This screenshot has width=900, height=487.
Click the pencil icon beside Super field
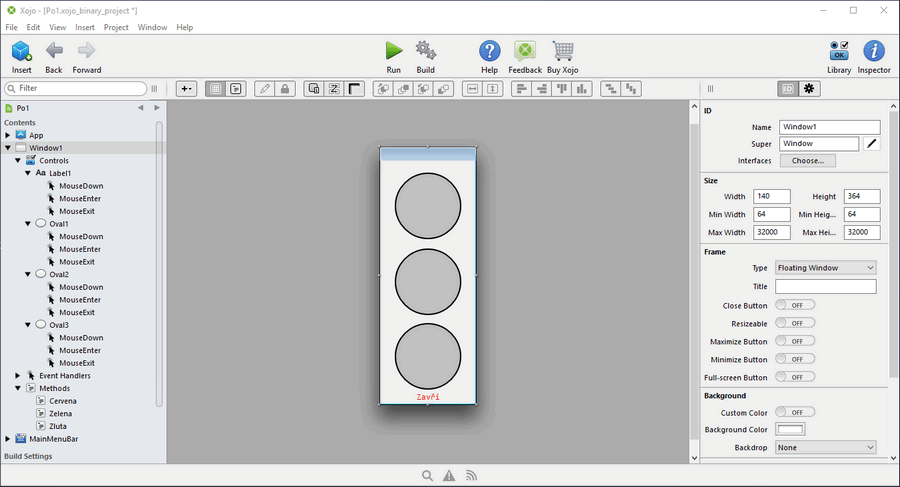click(871, 144)
